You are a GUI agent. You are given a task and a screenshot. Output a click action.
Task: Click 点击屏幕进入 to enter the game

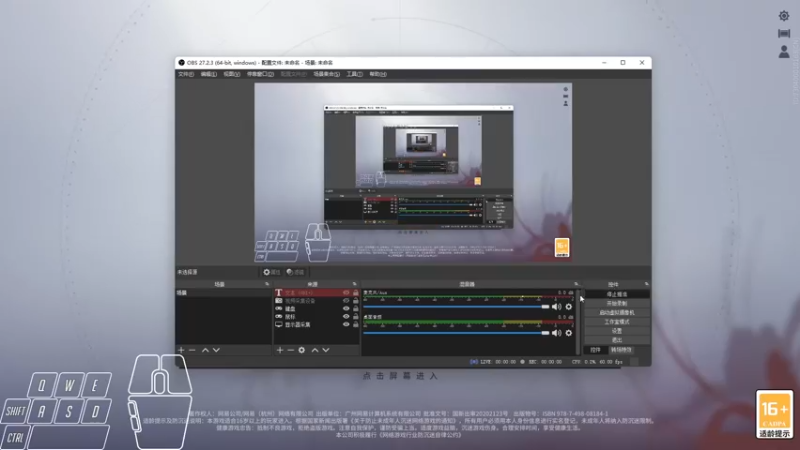click(x=400, y=376)
